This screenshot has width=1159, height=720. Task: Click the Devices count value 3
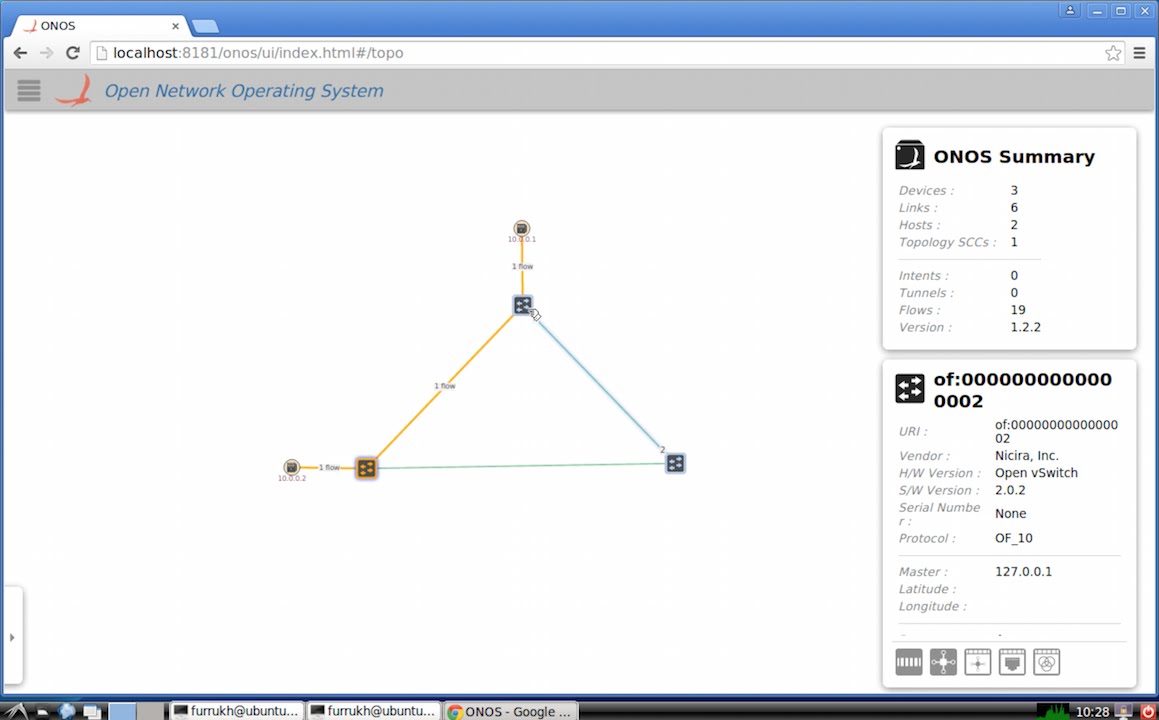[1014, 191]
